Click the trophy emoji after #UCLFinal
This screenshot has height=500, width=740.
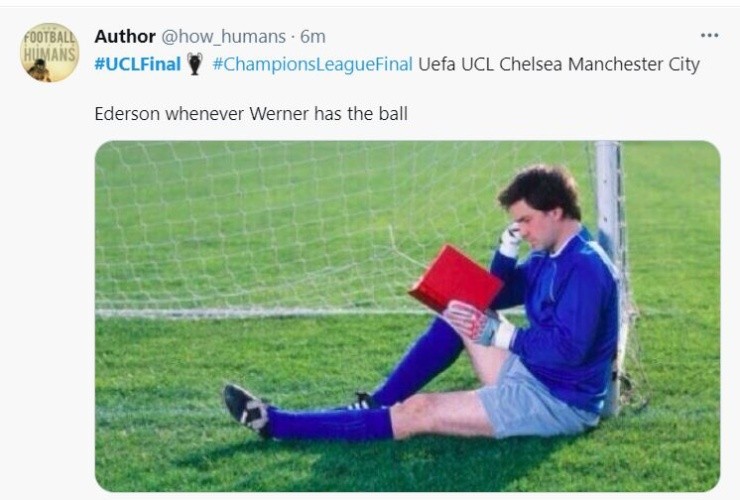(194, 64)
